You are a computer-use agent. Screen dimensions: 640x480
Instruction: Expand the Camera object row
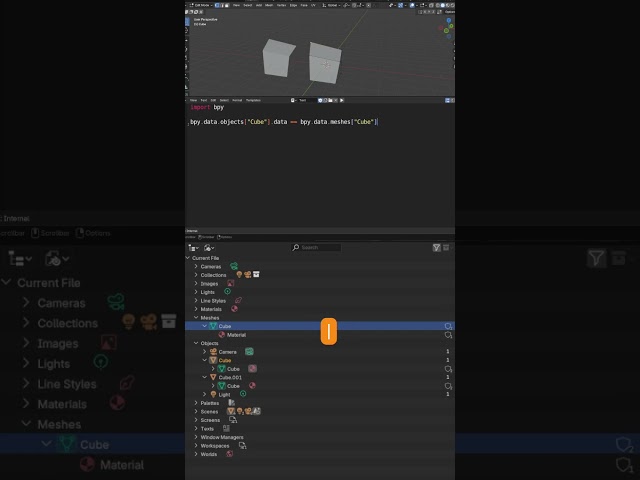click(x=204, y=351)
